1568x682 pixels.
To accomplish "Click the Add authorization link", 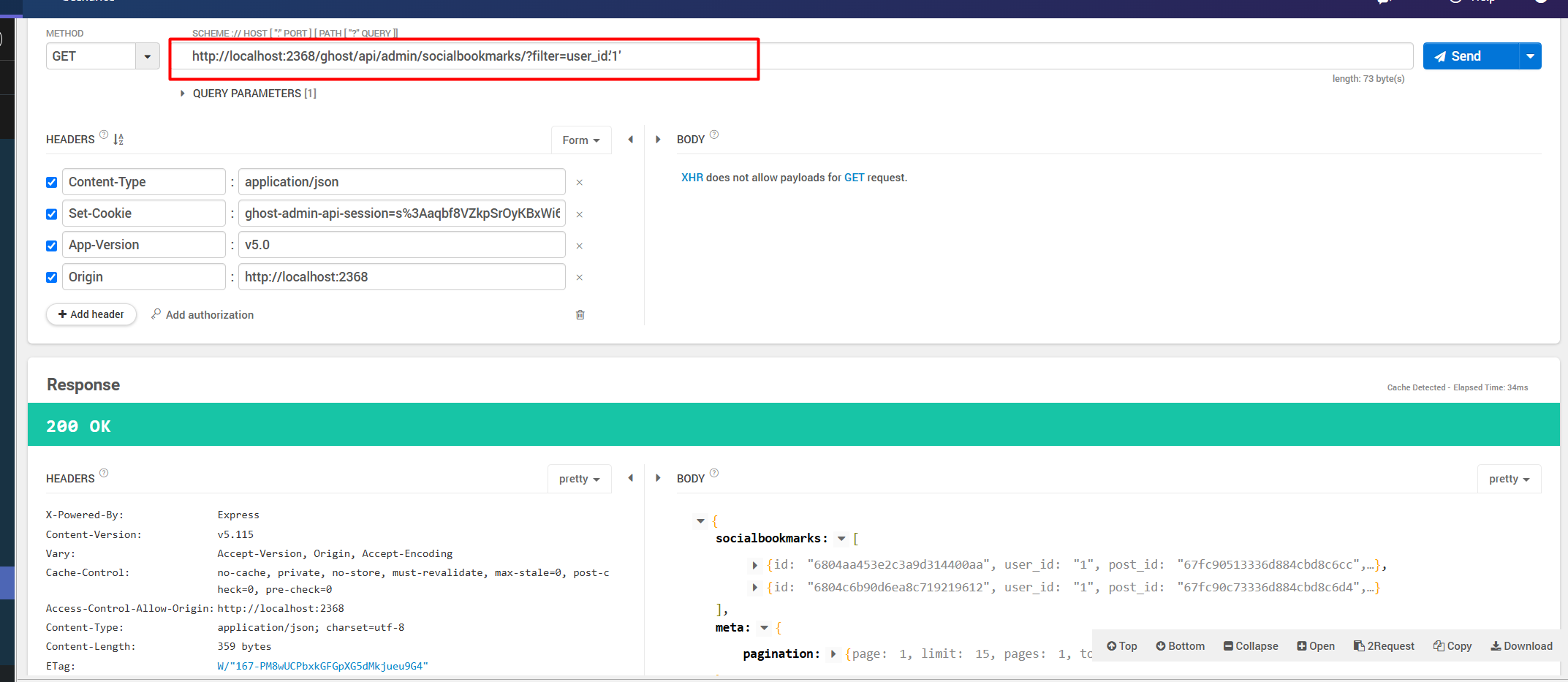I will pyautogui.click(x=202, y=315).
